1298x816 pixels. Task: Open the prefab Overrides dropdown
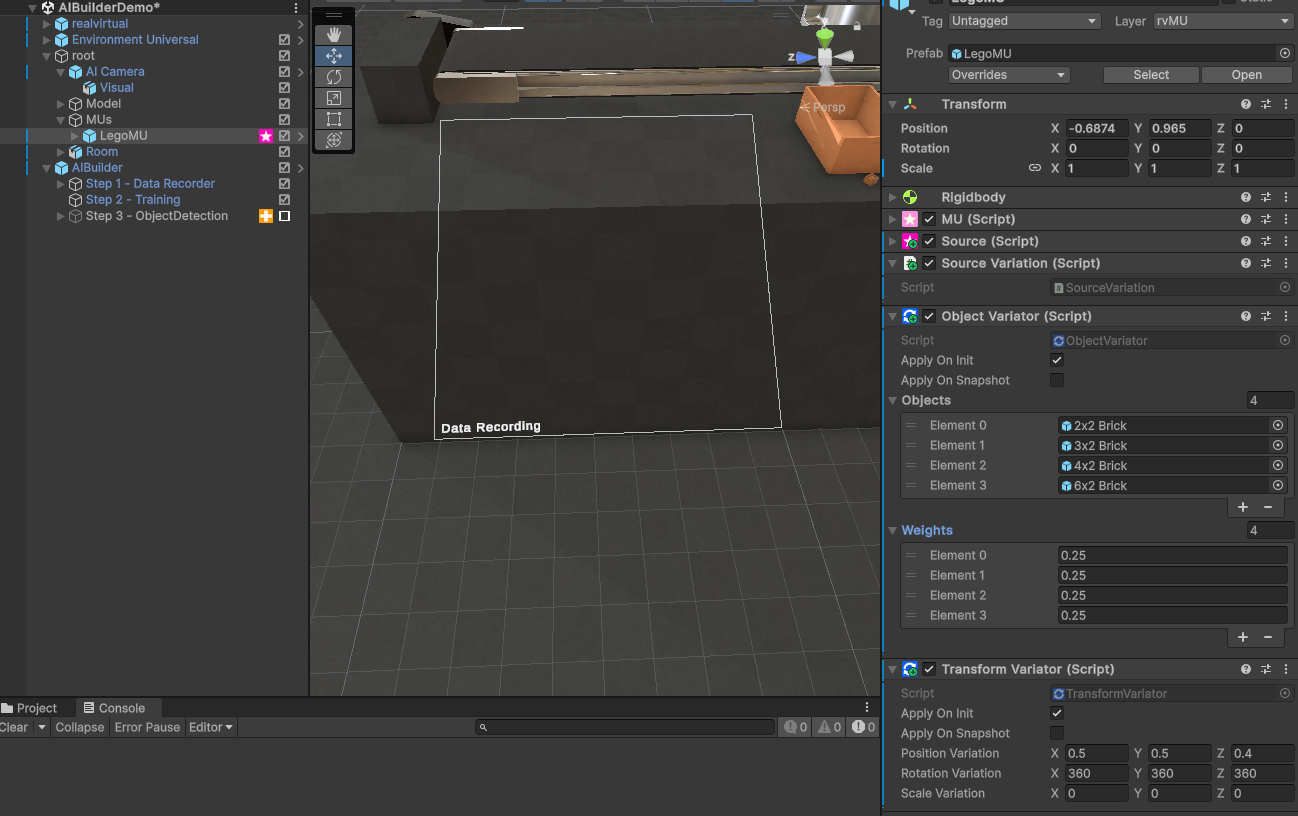click(x=1009, y=75)
